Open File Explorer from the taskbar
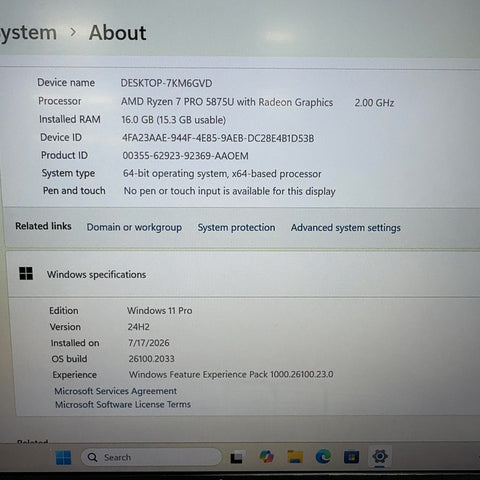 [295, 457]
